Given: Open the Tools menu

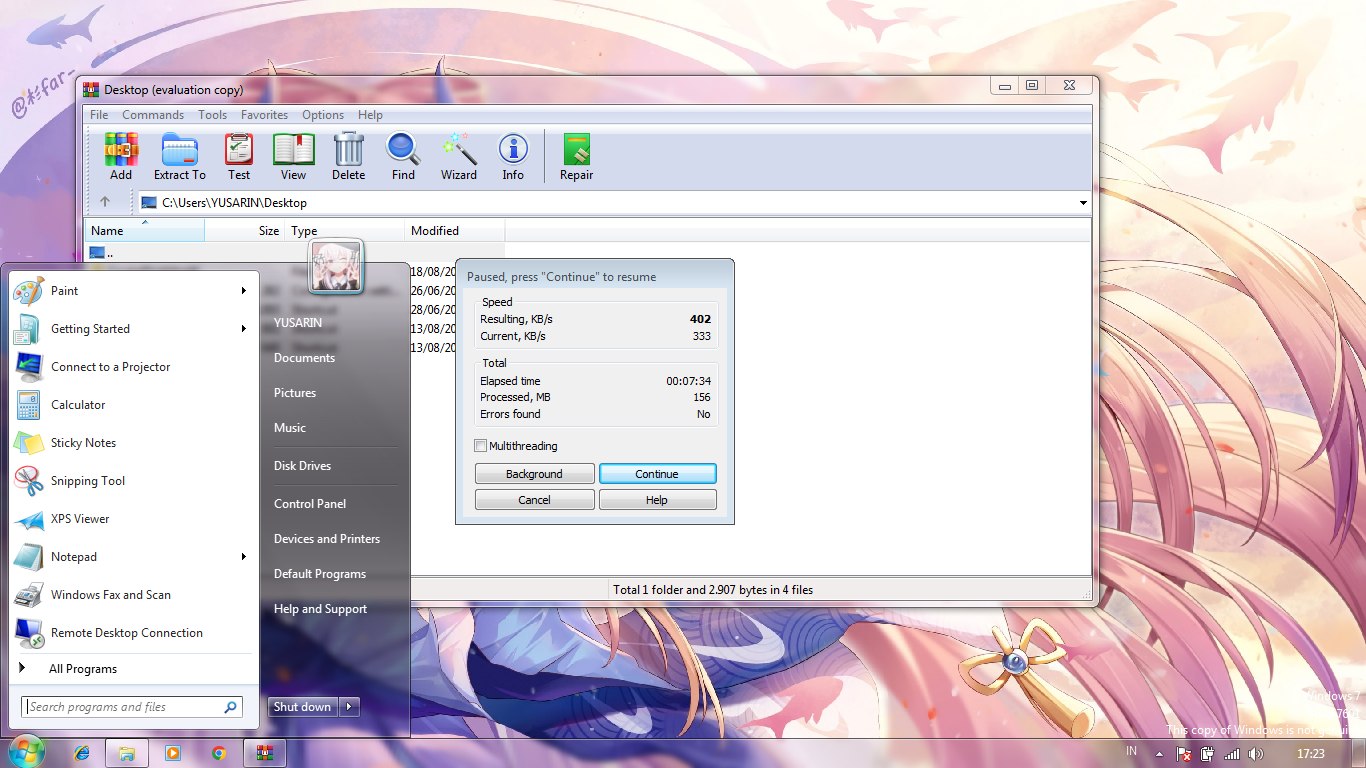Looking at the screenshot, I should (212, 115).
